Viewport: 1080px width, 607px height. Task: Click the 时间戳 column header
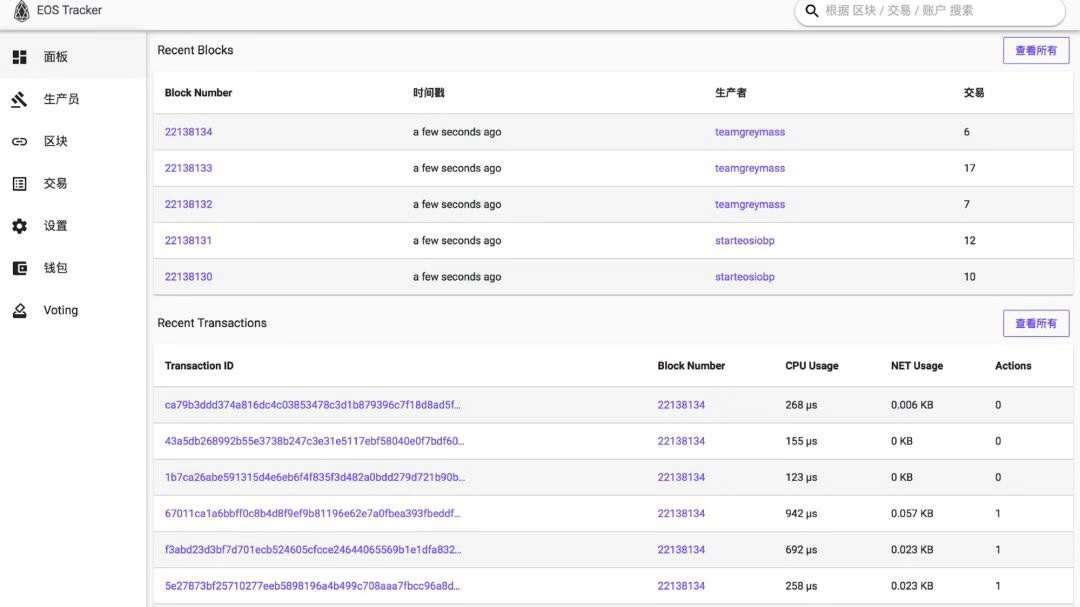tap(428, 93)
